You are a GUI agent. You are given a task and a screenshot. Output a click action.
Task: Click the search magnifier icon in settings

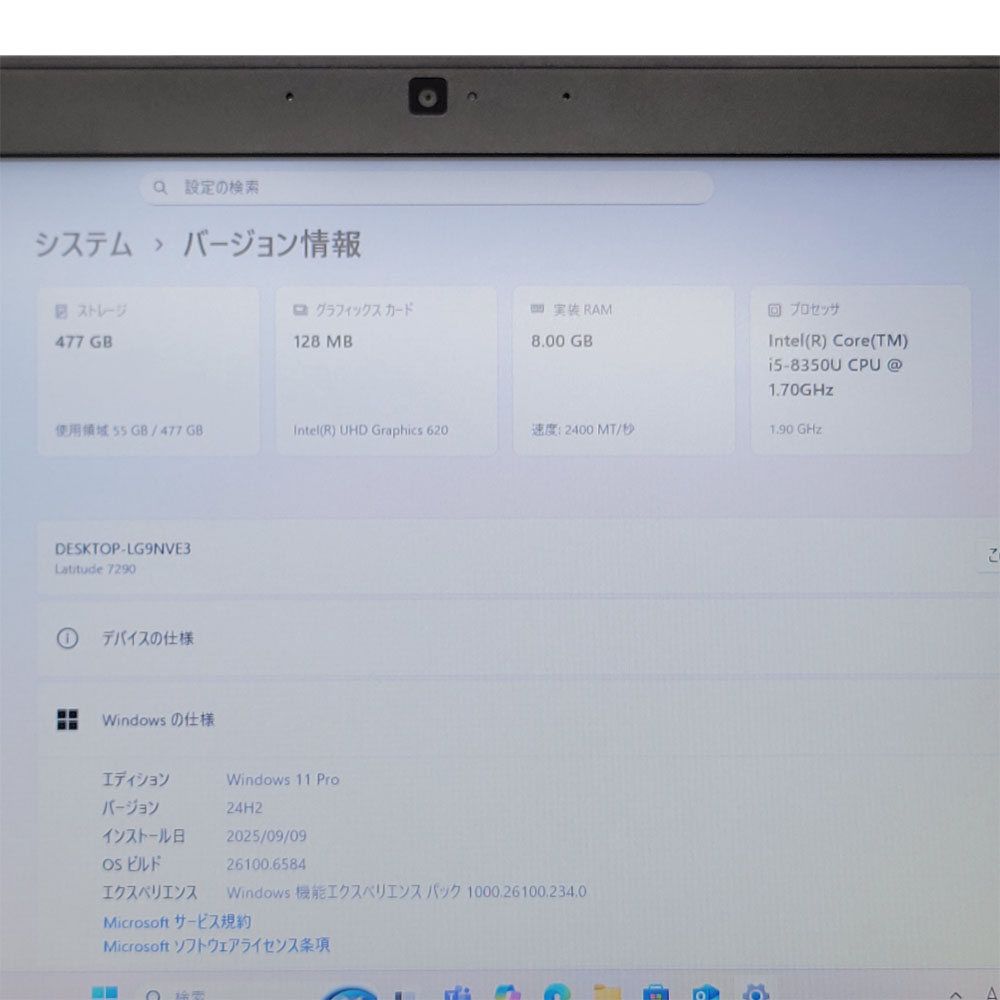click(x=160, y=188)
